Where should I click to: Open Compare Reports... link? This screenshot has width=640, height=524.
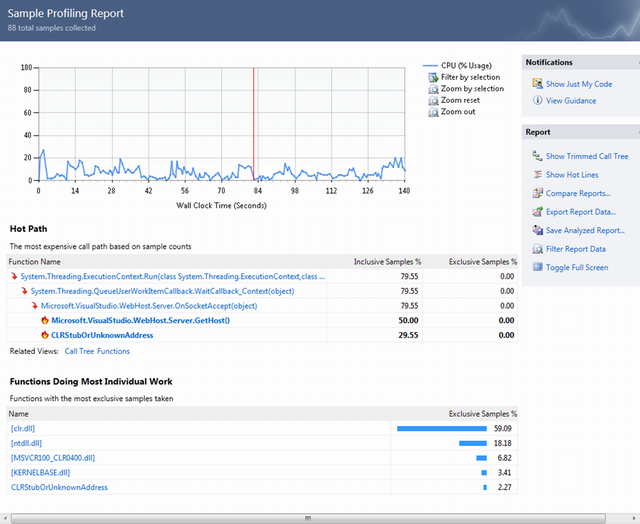[x=578, y=193]
